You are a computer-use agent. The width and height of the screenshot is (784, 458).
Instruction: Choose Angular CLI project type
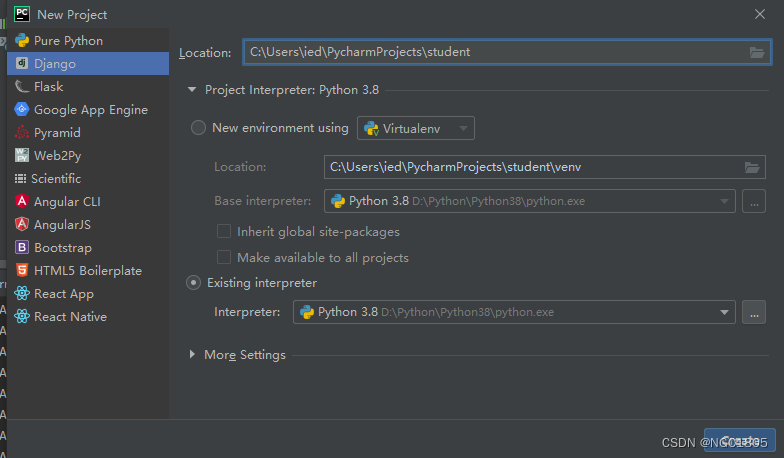[88, 202]
